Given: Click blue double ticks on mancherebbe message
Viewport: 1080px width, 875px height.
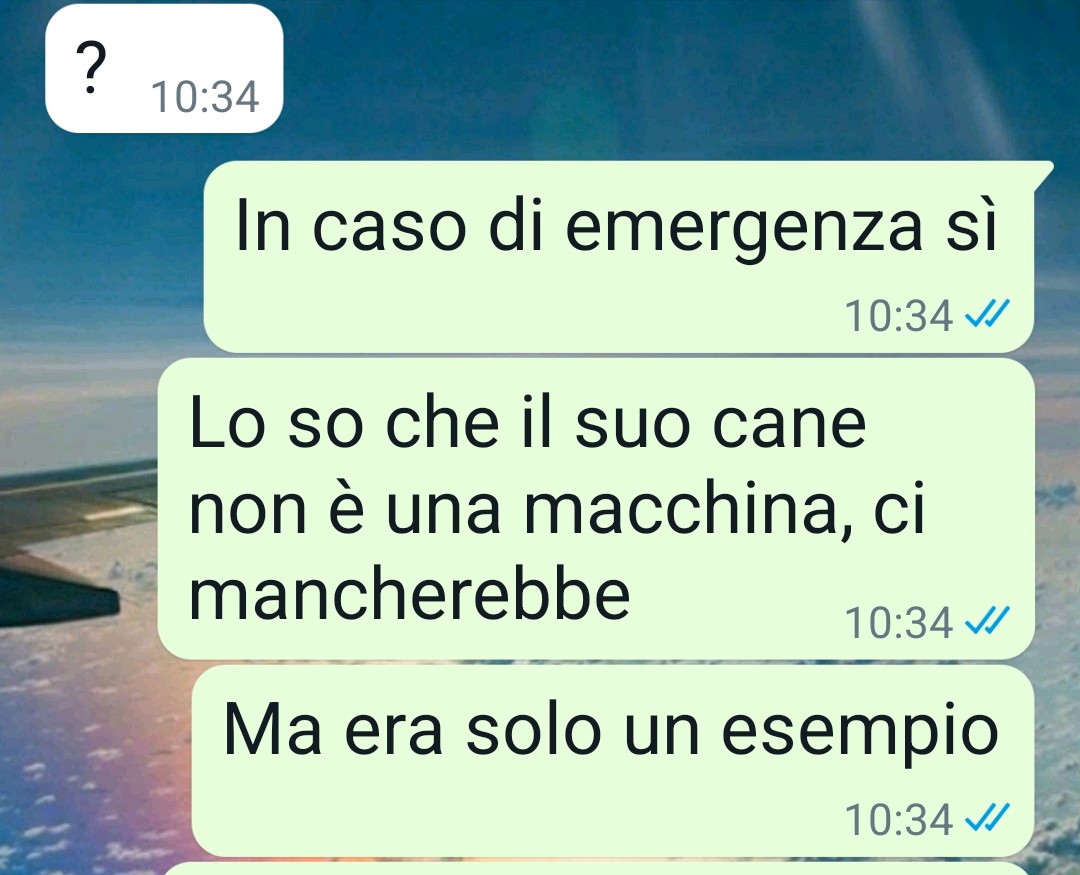Looking at the screenshot, I should [987, 621].
